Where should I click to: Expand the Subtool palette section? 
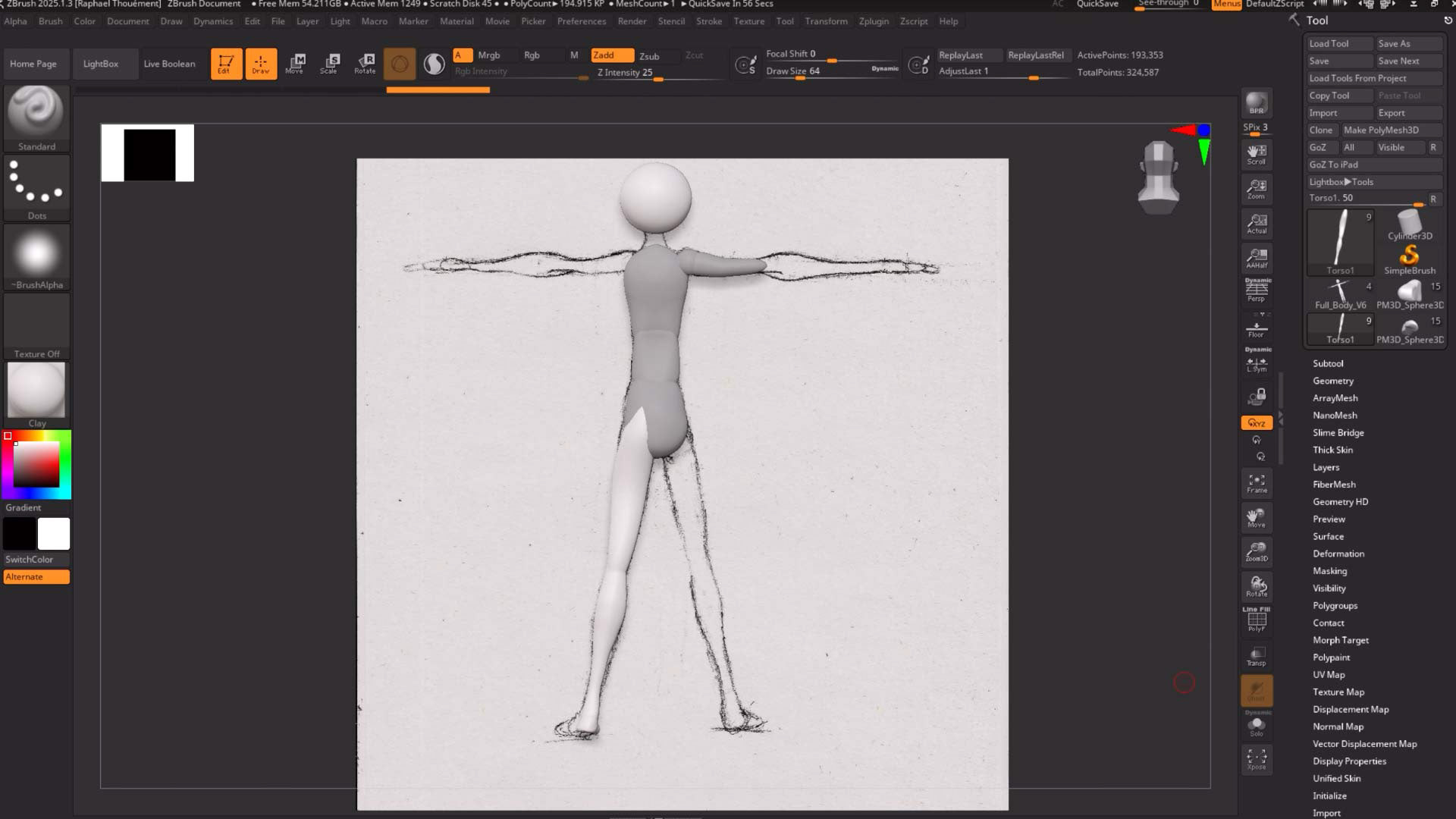click(1328, 364)
